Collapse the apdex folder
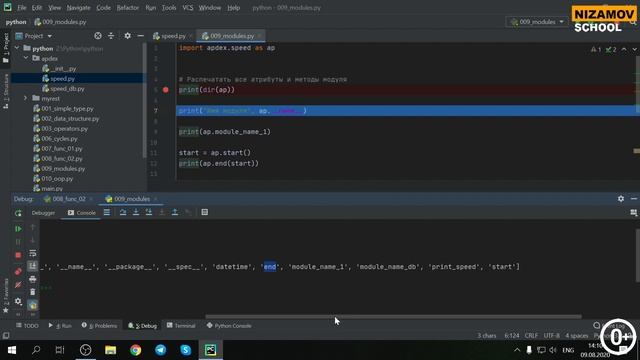The image size is (640, 360). click(26, 58)
